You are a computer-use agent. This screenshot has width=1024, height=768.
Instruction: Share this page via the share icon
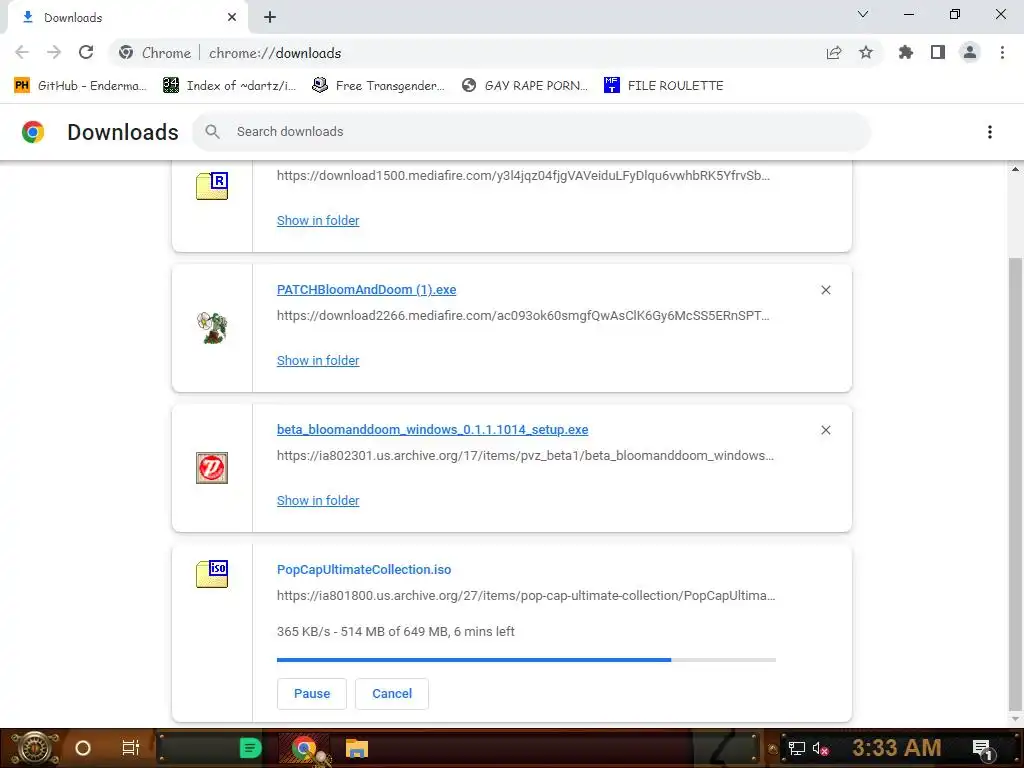pyautogui.click(x=834, y=52)
